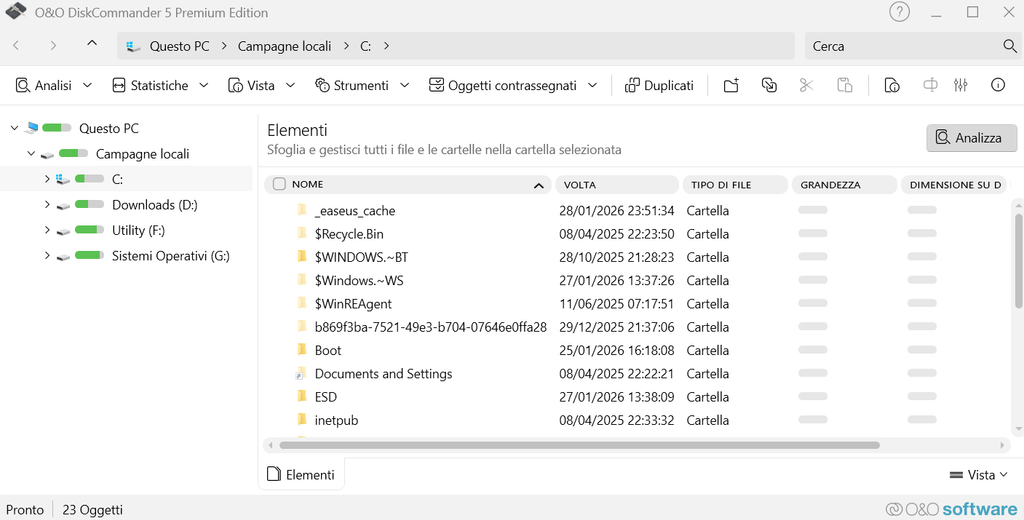This screenshot has width=1024, height=520.
Task: Click the usage bar of C: drive
Action: 89,178
